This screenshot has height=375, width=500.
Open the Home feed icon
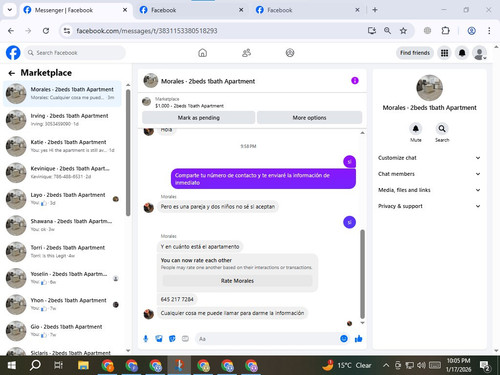(202, 53)
